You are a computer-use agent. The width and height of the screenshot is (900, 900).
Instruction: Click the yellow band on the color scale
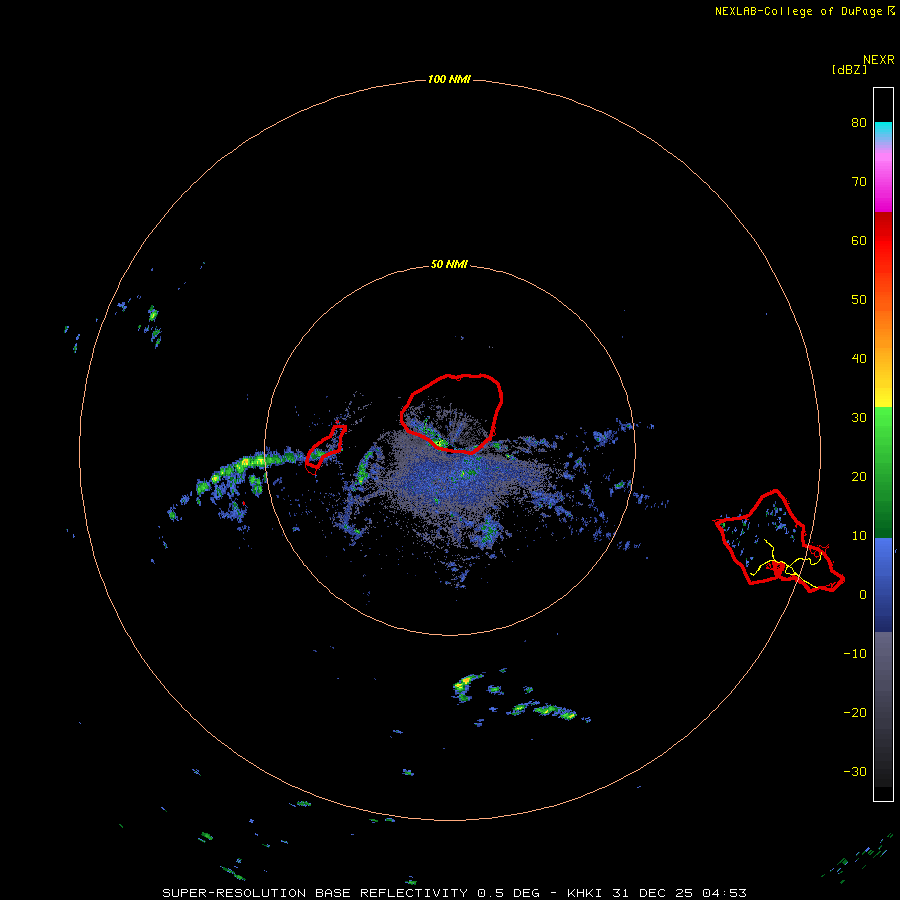coord(883,397)
